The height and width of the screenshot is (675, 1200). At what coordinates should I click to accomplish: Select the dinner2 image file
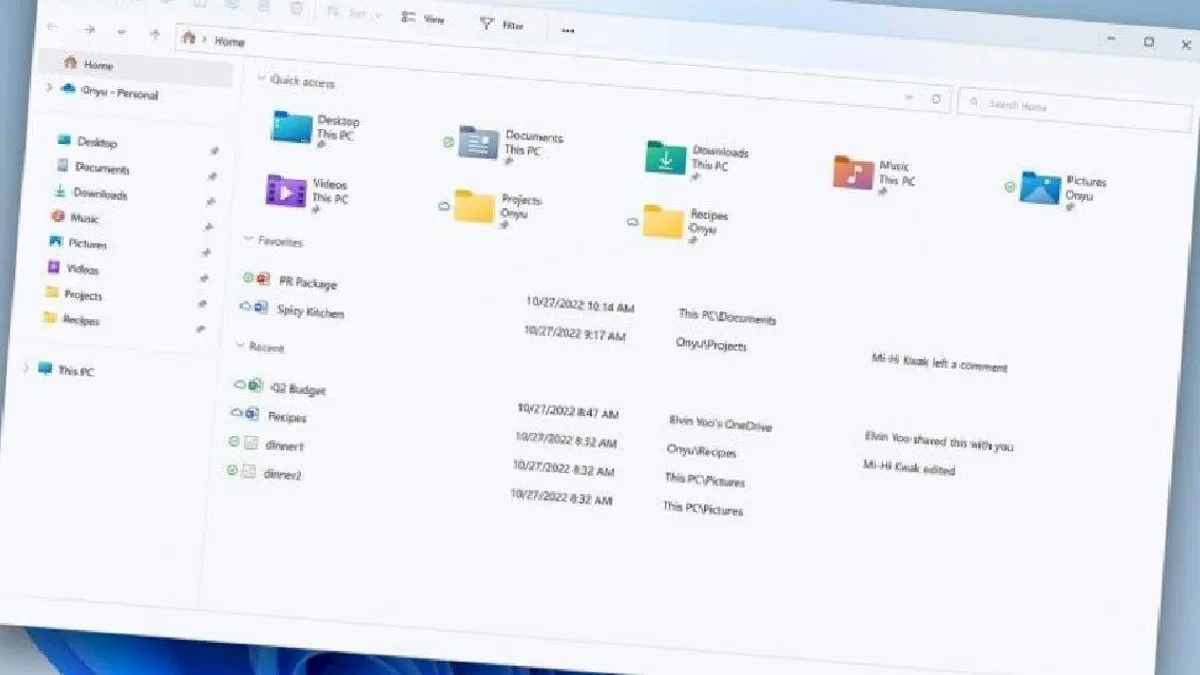265,472
